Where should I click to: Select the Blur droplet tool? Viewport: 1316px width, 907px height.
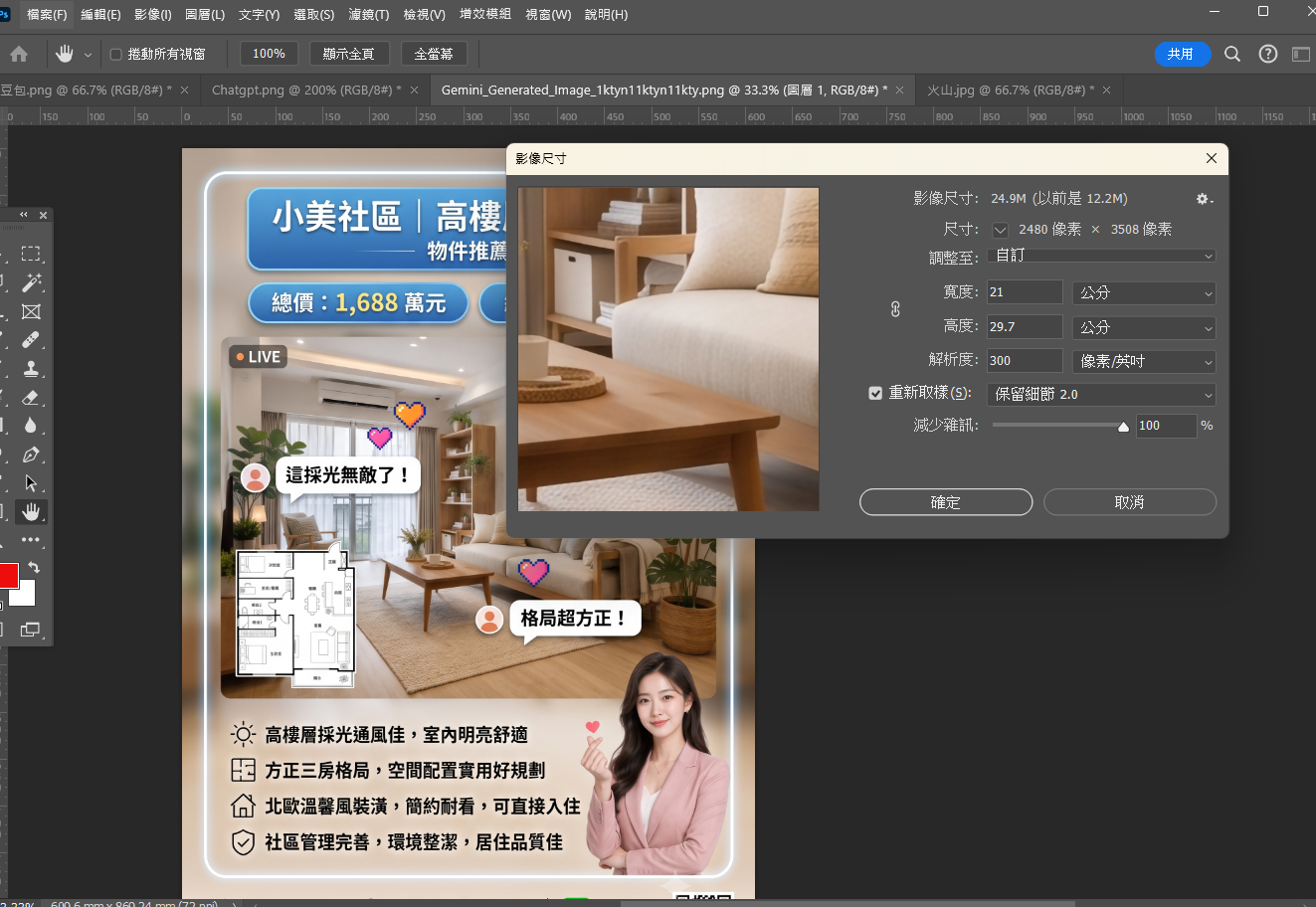coord(31,426)
